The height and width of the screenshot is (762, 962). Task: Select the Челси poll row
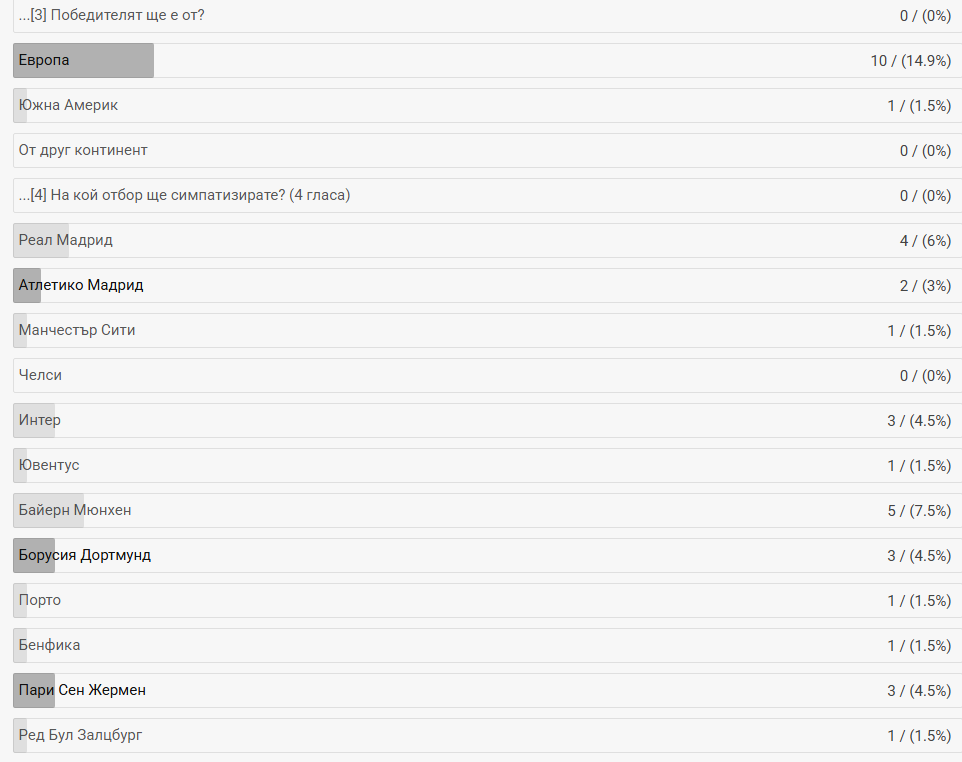click(x=487, y=375)
